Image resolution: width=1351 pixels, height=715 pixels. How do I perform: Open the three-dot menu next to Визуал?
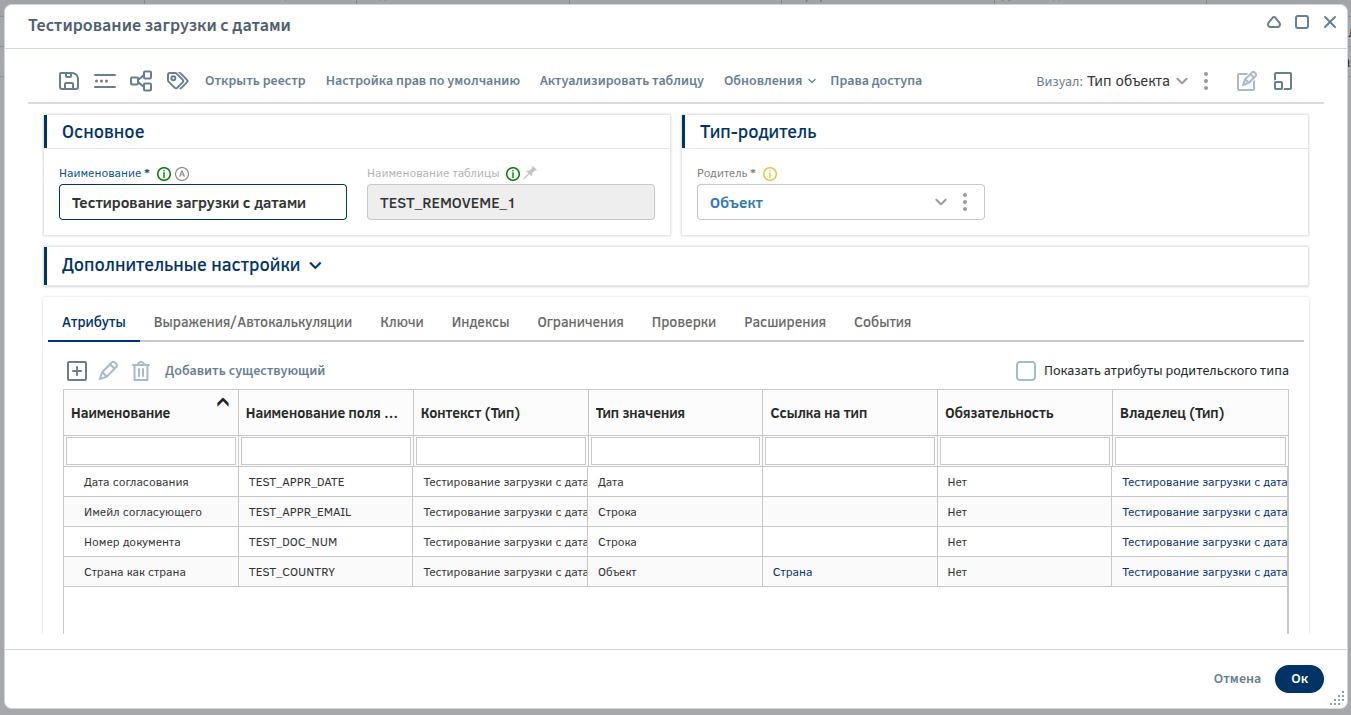[x=1206, y=81]
